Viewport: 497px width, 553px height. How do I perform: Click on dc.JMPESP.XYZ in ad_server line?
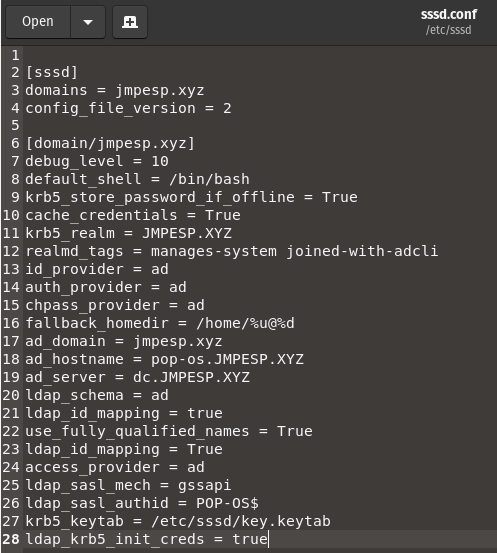tap(192, 377)
